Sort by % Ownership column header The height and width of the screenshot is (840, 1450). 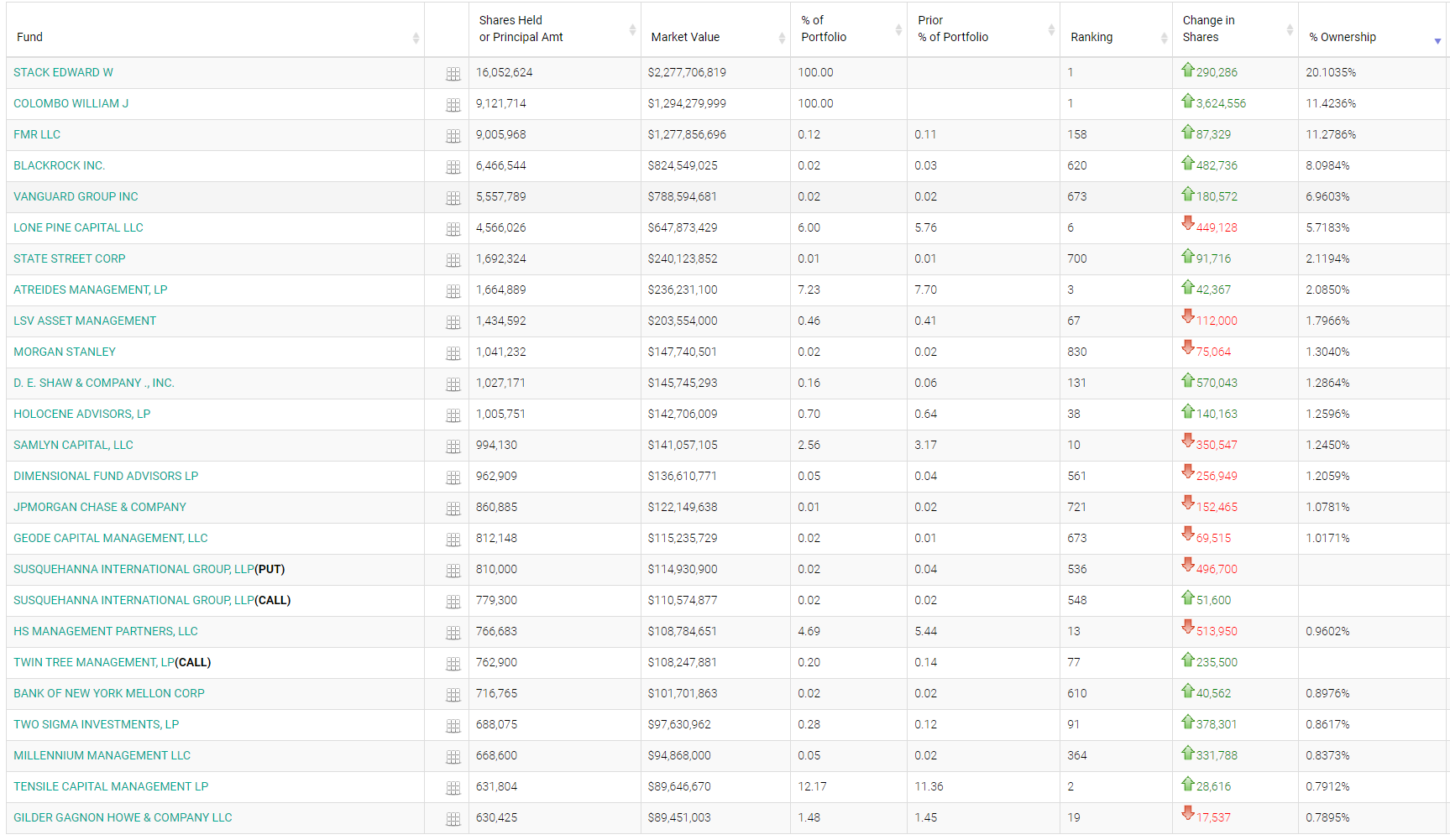coord(1374,30)
